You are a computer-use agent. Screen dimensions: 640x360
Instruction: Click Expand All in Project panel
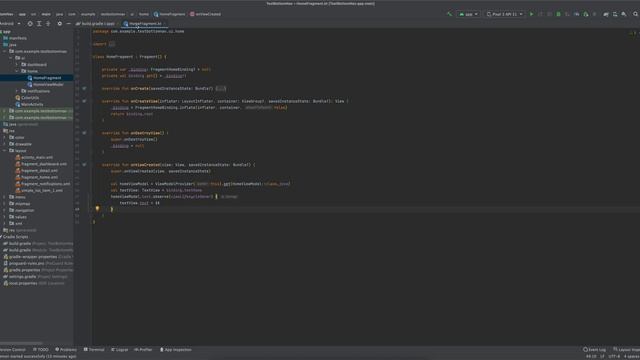tap(39, 24)
